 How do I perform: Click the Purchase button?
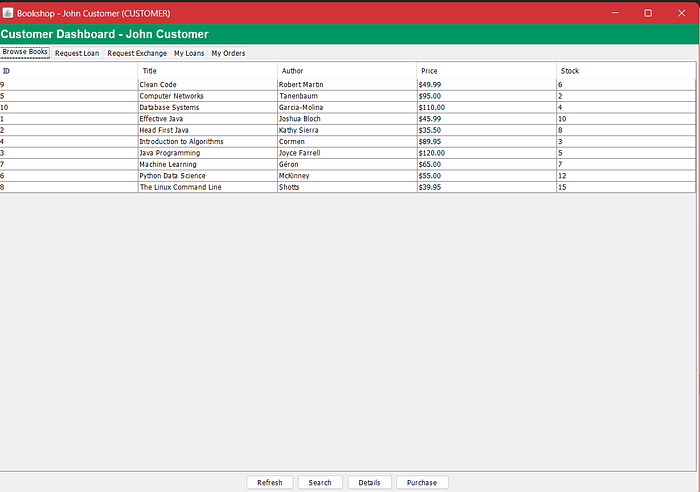422,482
